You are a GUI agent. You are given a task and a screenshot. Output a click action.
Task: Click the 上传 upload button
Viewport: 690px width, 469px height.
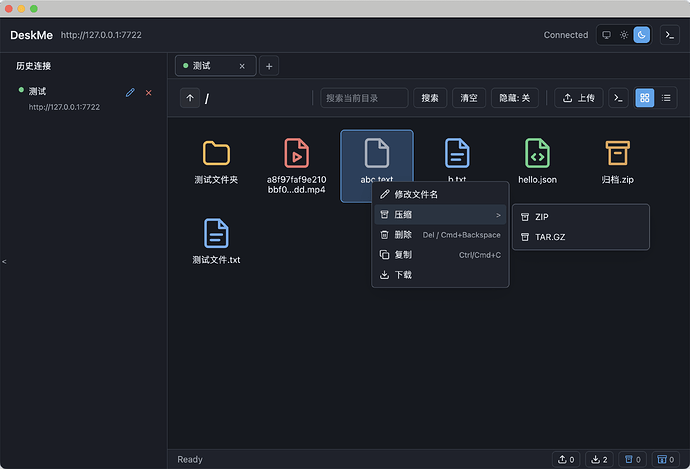tap(579, 98)
